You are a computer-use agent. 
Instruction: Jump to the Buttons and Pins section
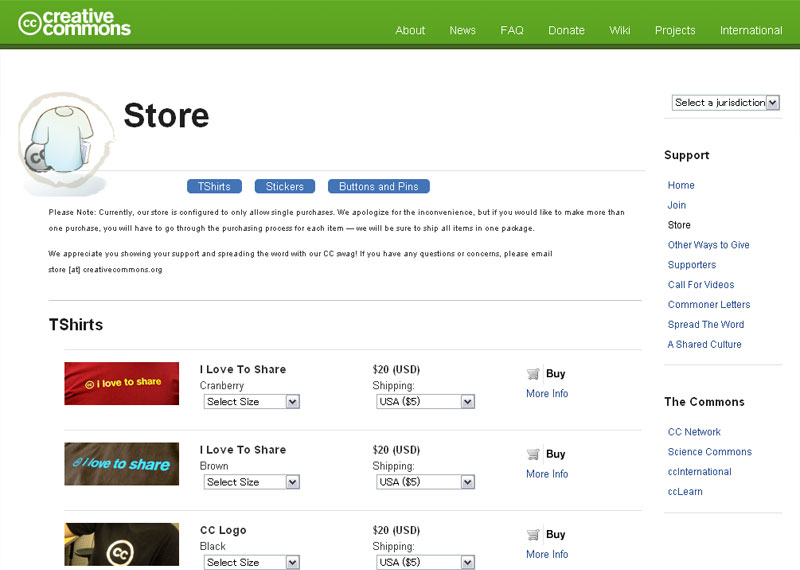click(x=379, y=186)
